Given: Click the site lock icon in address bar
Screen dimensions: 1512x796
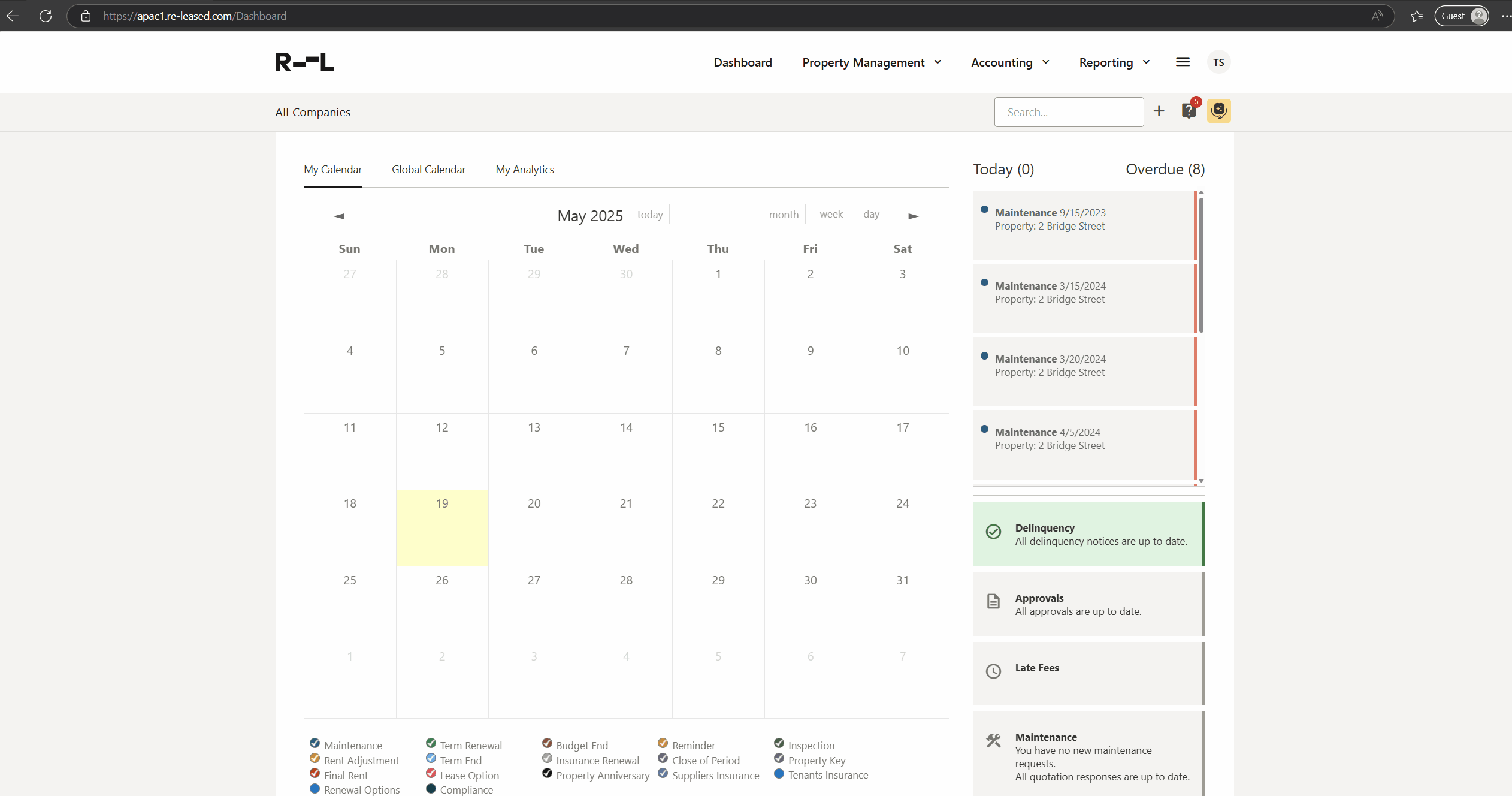Looking at the screenshot, I should [x=86, y=16].
